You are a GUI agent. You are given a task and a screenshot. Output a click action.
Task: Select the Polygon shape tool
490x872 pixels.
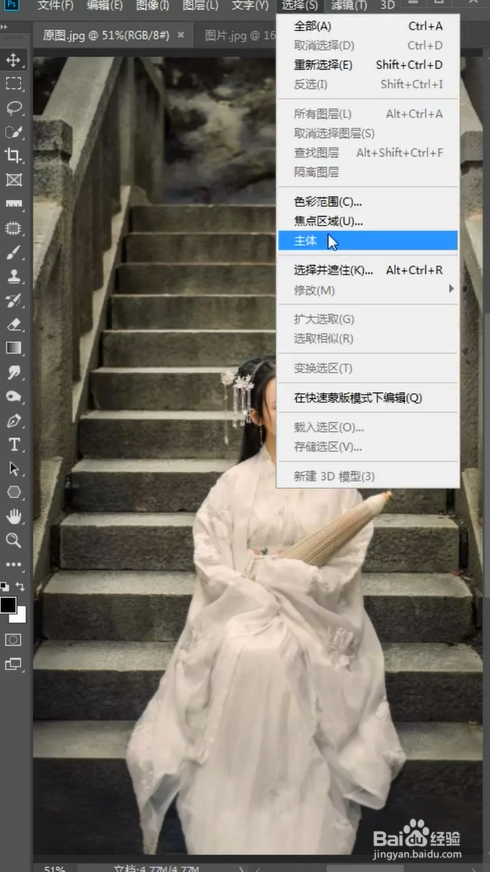13,492
